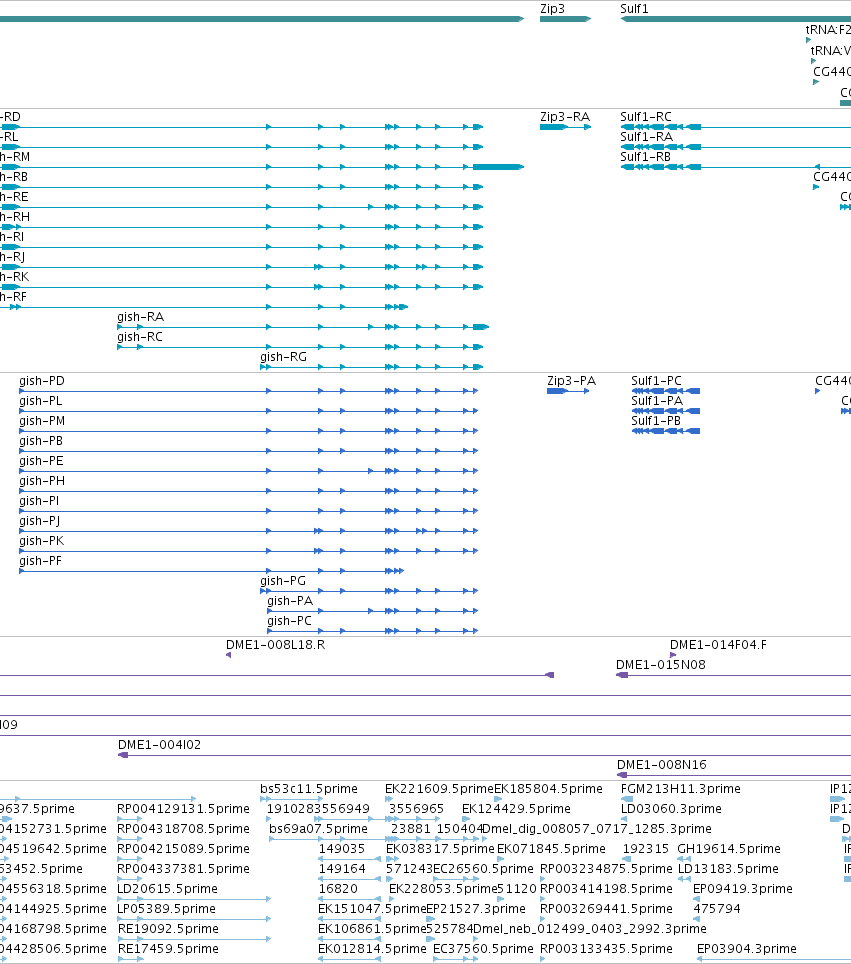Click the Sulf1-RA transcript label
The height and width of the screenshot is (964, 851).
point(646,136)
